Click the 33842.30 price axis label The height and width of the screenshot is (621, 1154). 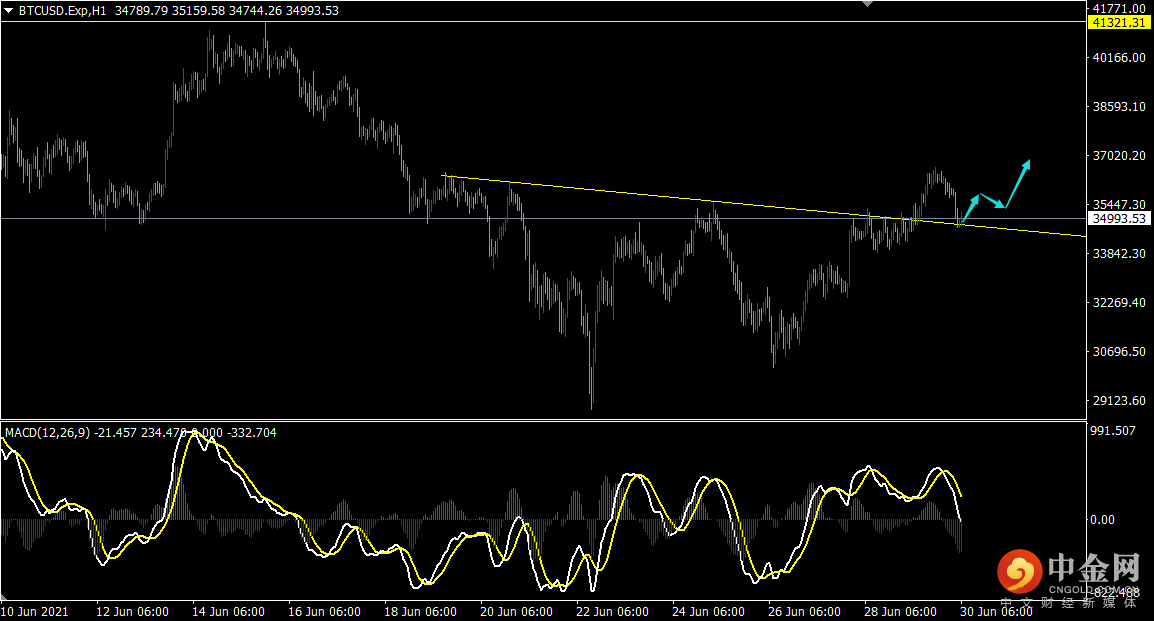click(1119, 254)
